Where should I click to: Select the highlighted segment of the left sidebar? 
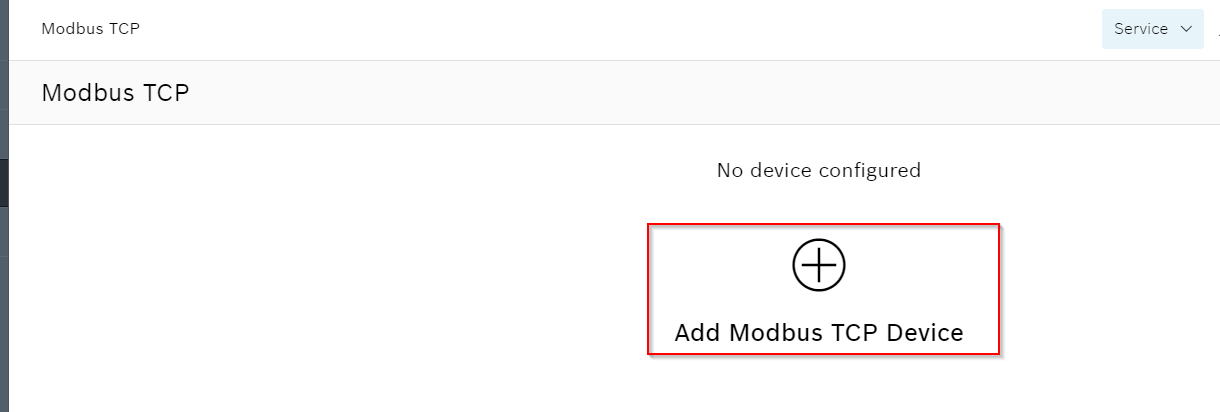click(x=4, y=183)
